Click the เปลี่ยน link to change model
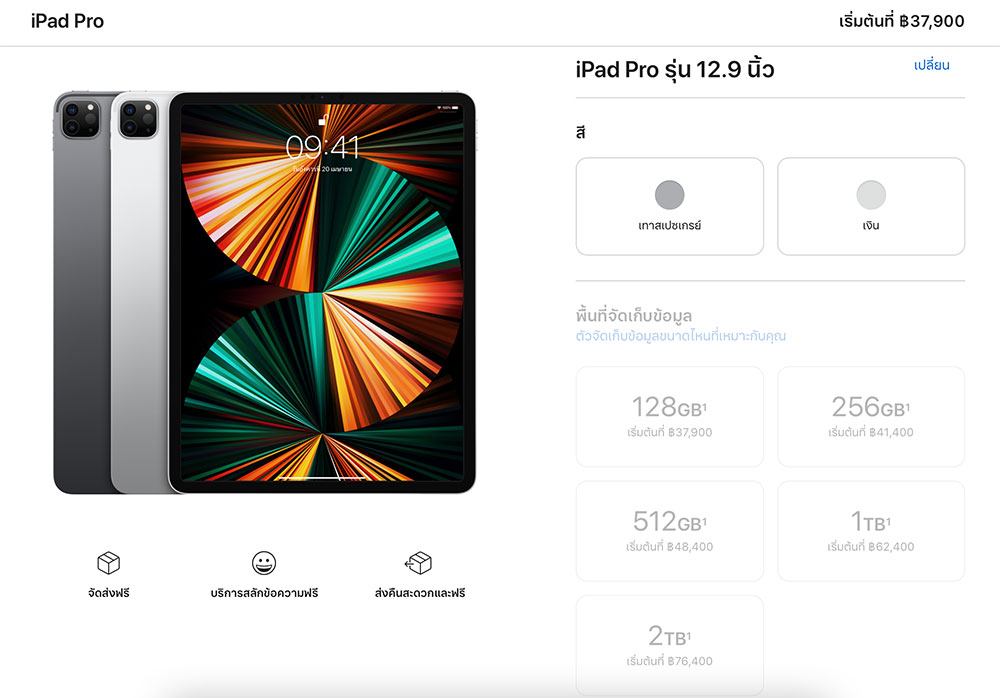The image size is (1000, 698). pos(931,65)
